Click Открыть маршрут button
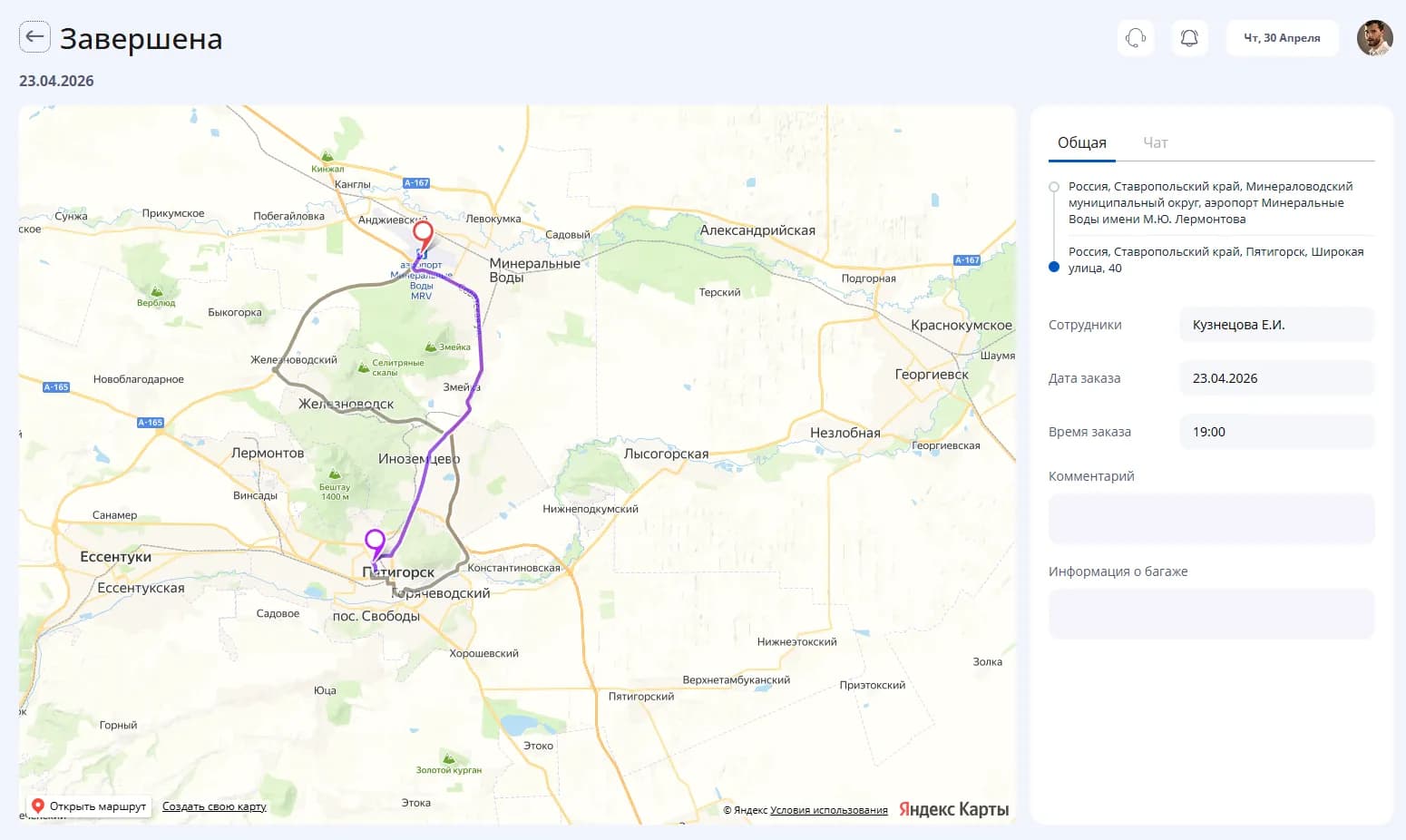This screenshot has height=840, width=1406. point(89,806)
